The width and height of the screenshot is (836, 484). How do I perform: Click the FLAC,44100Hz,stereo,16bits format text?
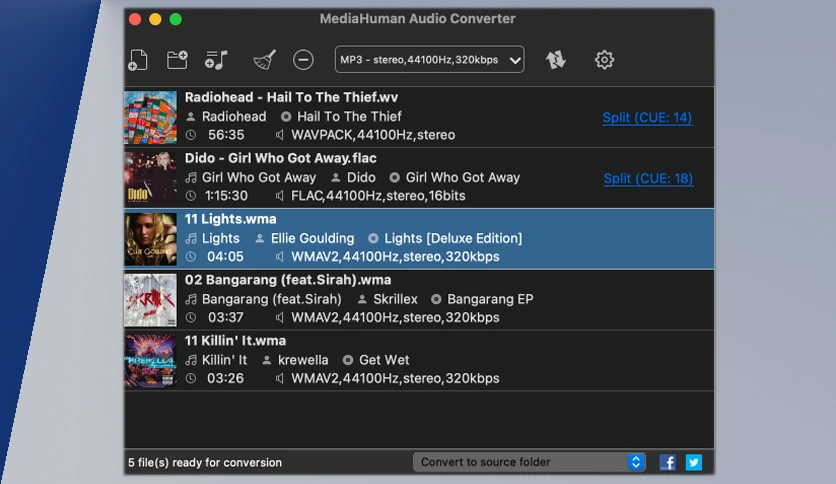tap(378, 196)
